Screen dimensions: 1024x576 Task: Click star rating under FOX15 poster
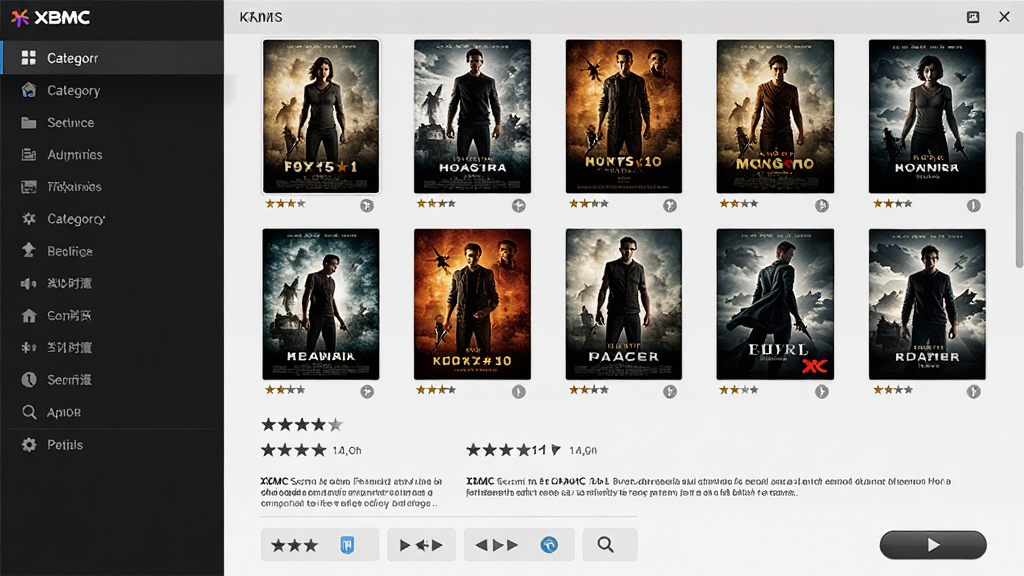click(285, 204)
